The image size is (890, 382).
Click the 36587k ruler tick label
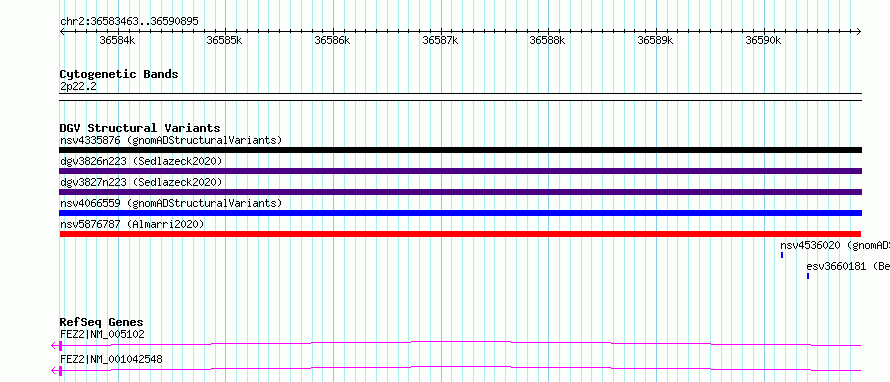[440, 40]
